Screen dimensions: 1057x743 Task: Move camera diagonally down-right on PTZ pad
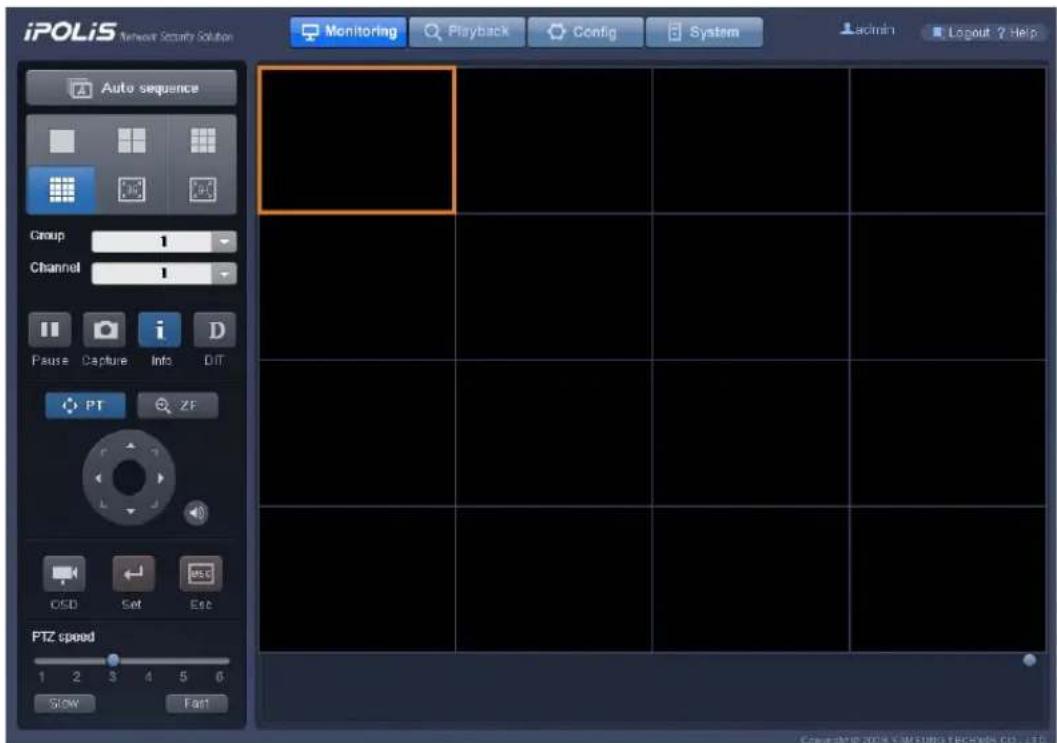point(155,504)
